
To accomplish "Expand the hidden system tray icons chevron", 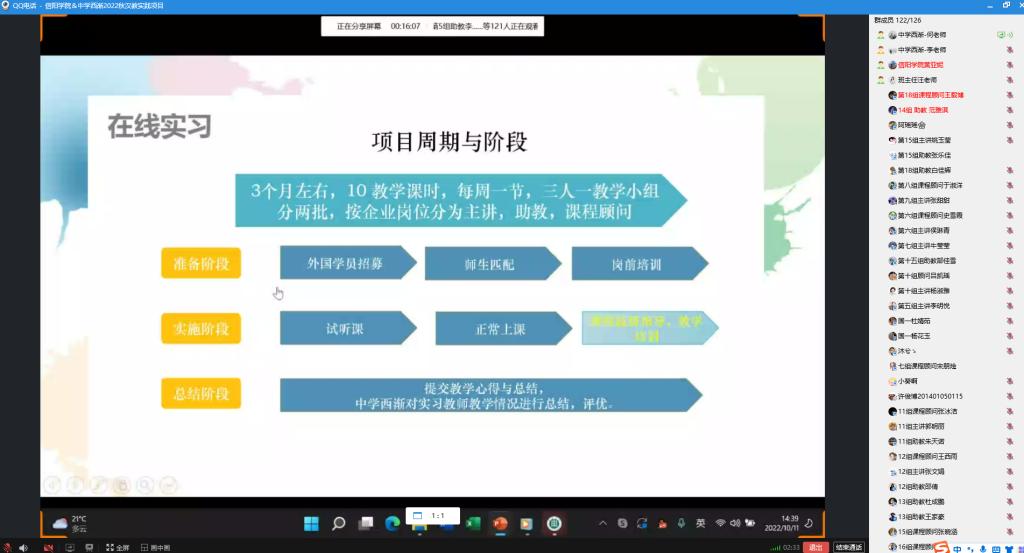I will coord(602,524).
